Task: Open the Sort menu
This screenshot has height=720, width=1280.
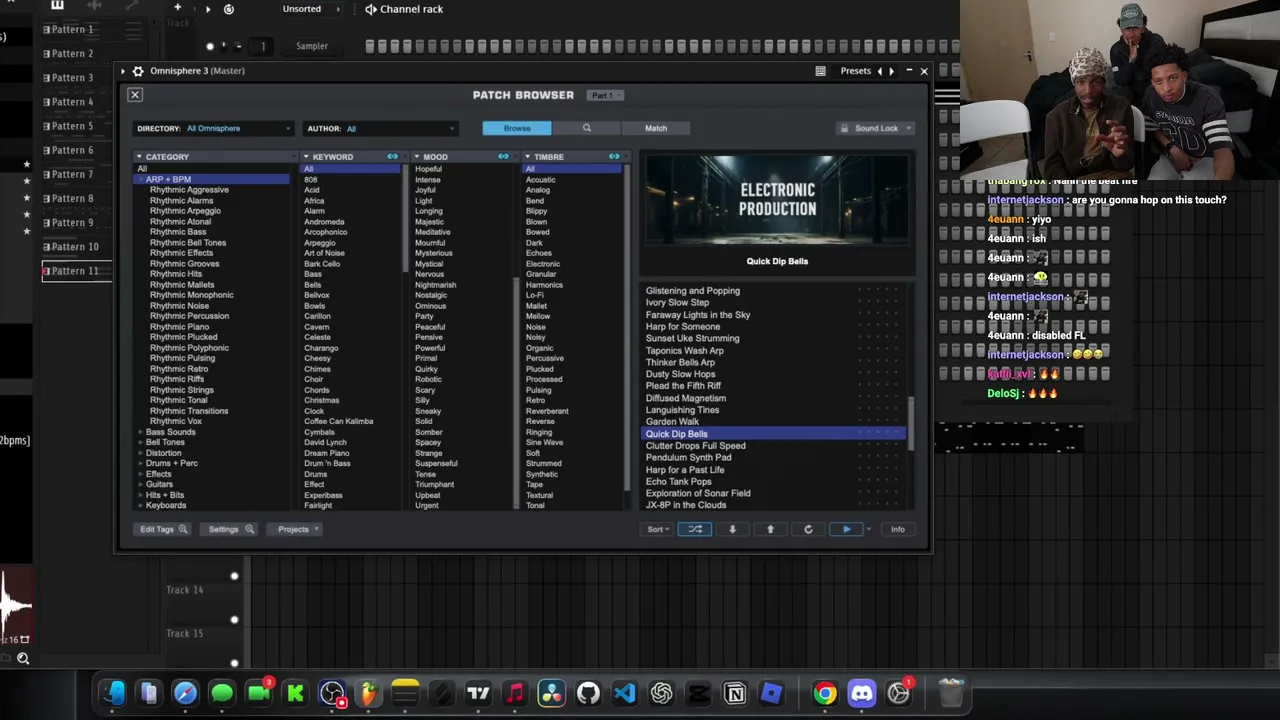Action: [x=656, y=529]
